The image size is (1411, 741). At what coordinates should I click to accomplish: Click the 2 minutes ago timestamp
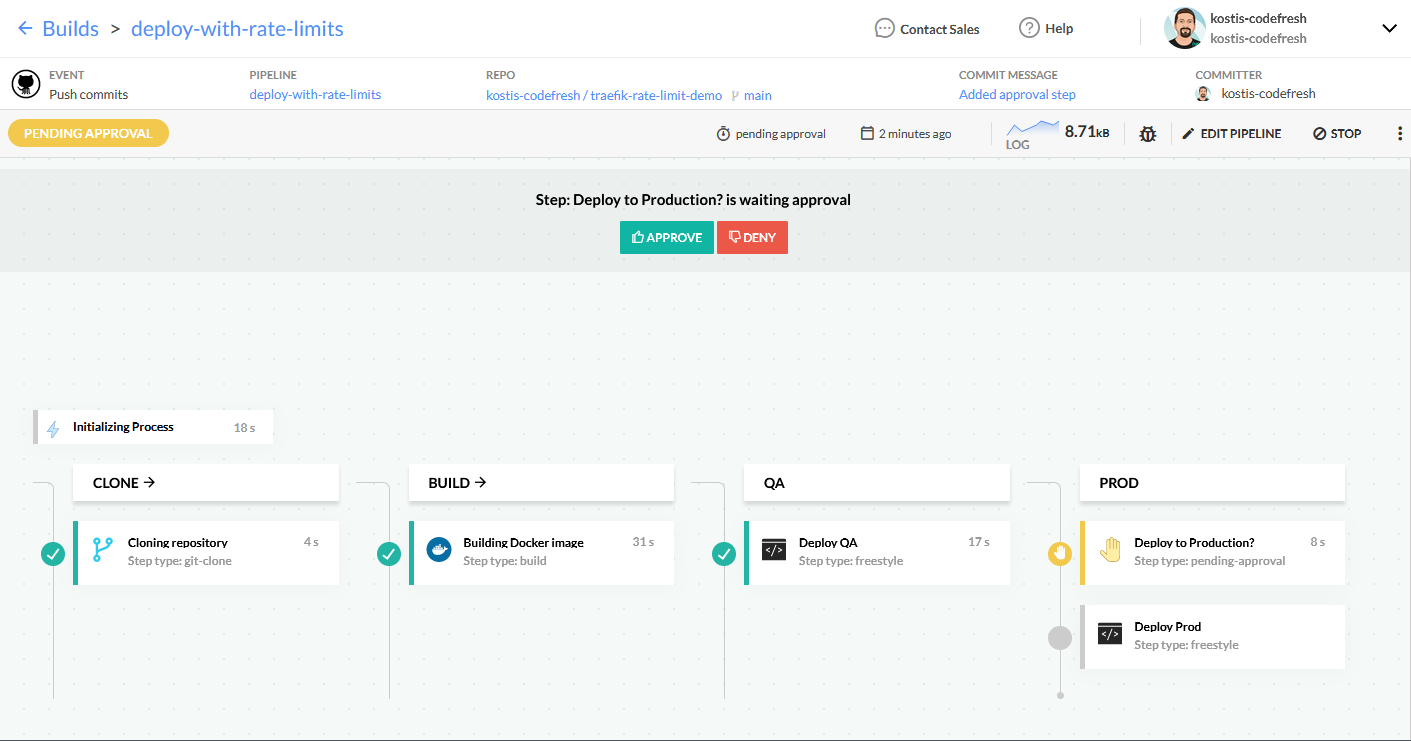(x=915, y=134)
